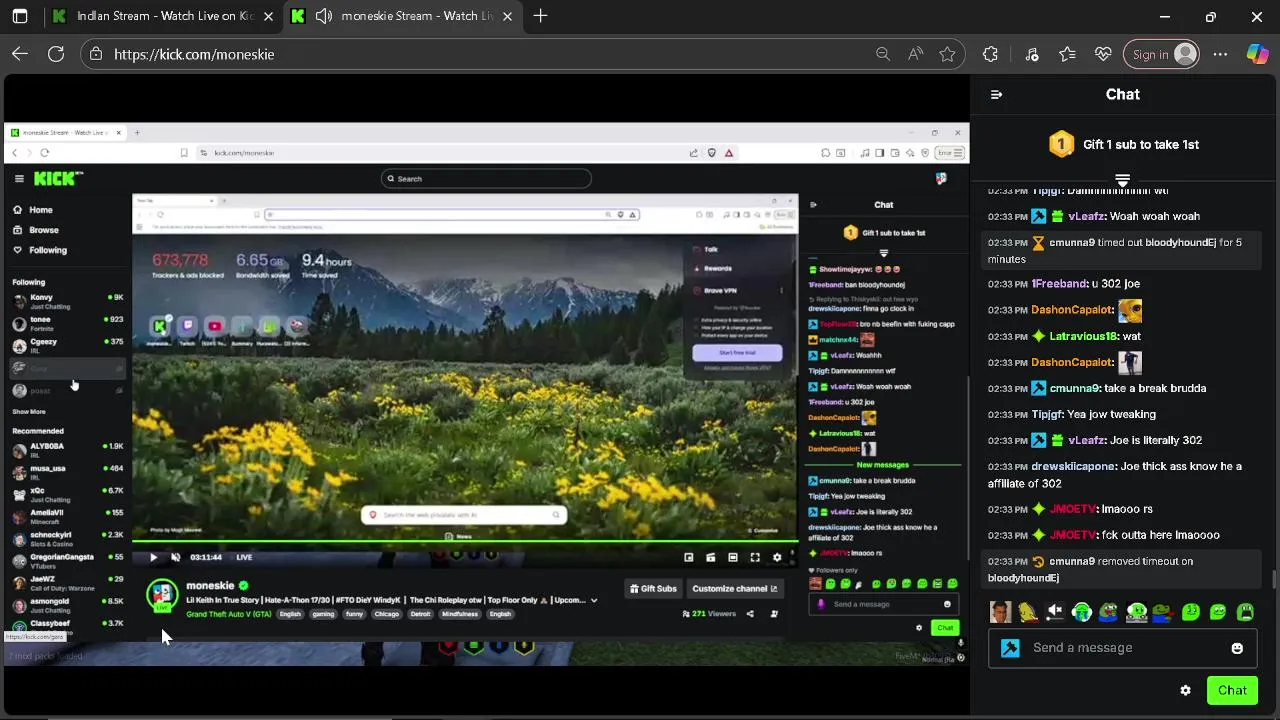
Task: Open cmunna9 in take a break brudda
Action: click(1073, 388)
